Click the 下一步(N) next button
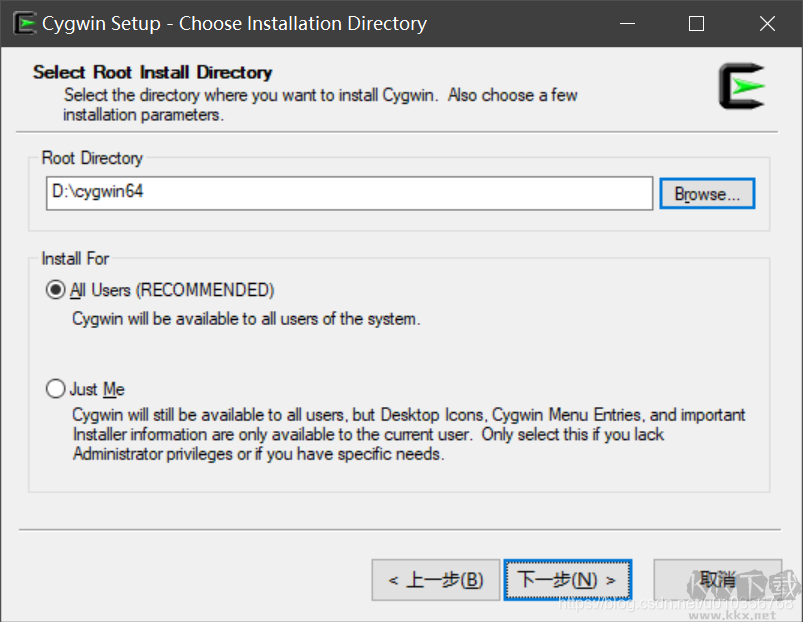Viewport: 803px width, 622px height. 567,579
